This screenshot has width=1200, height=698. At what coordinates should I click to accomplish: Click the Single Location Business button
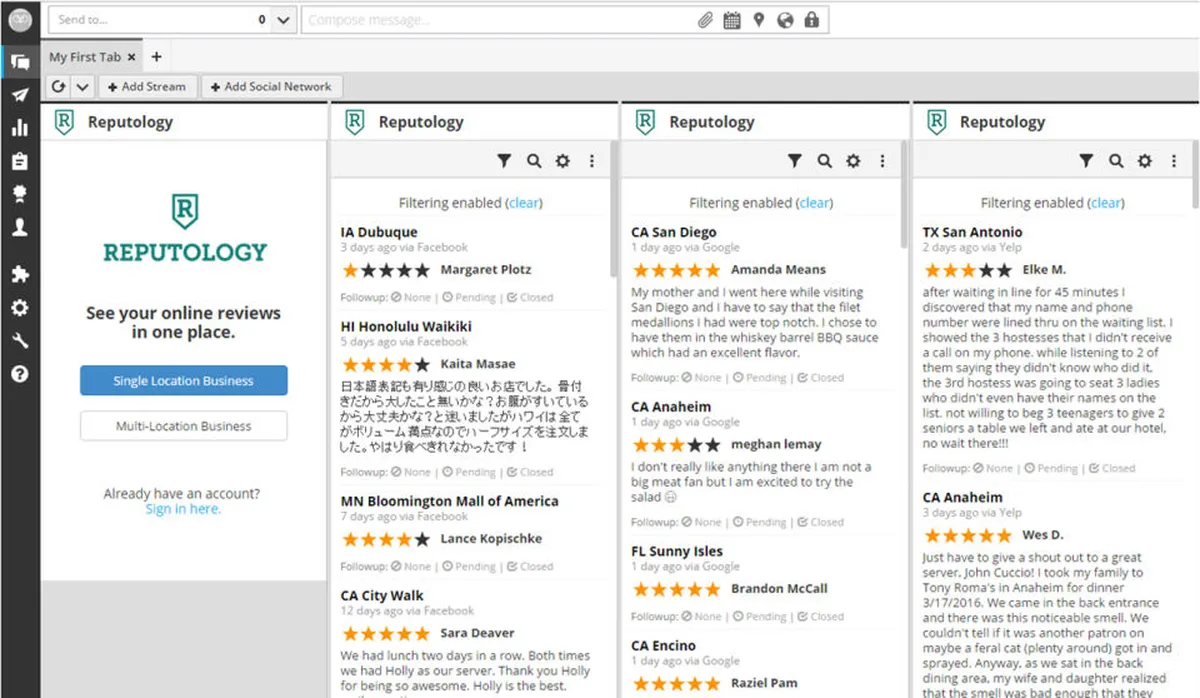183,381
